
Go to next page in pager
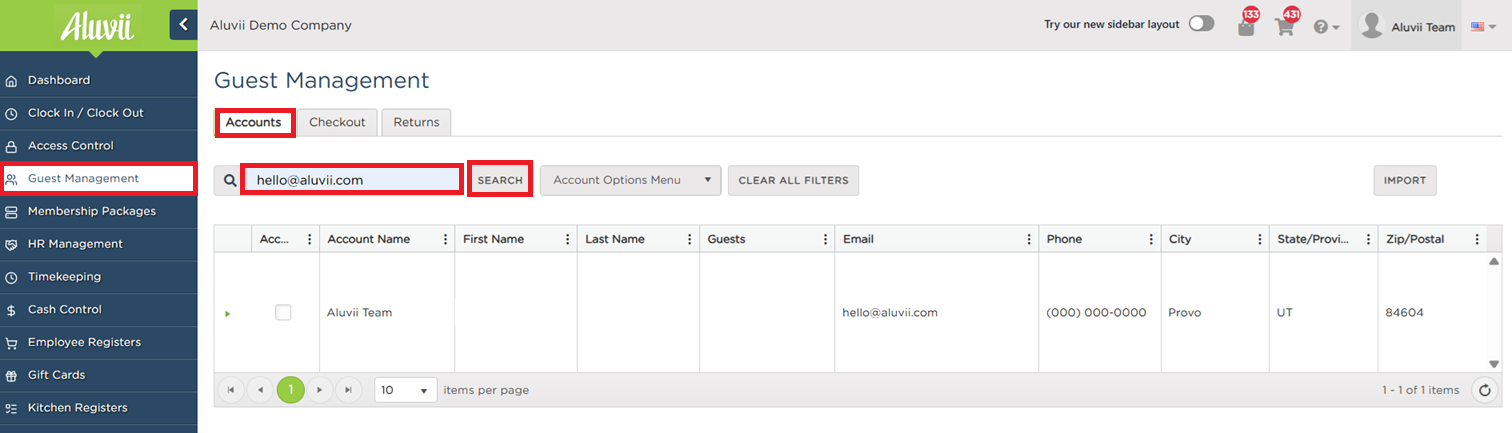(319, 390)
